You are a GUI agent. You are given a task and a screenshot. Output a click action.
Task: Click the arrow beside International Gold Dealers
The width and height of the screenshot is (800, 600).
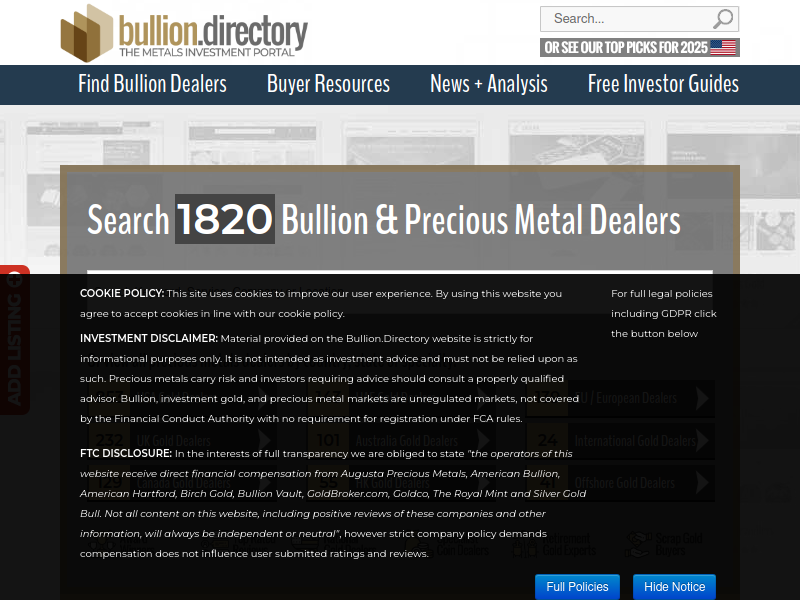[x=703, y=440]
